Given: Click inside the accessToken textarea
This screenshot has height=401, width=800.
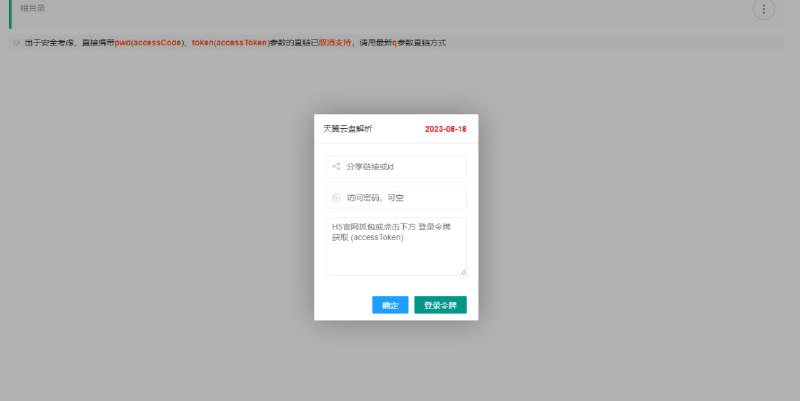Looking at the screenshot, I should tap(395, 248).
